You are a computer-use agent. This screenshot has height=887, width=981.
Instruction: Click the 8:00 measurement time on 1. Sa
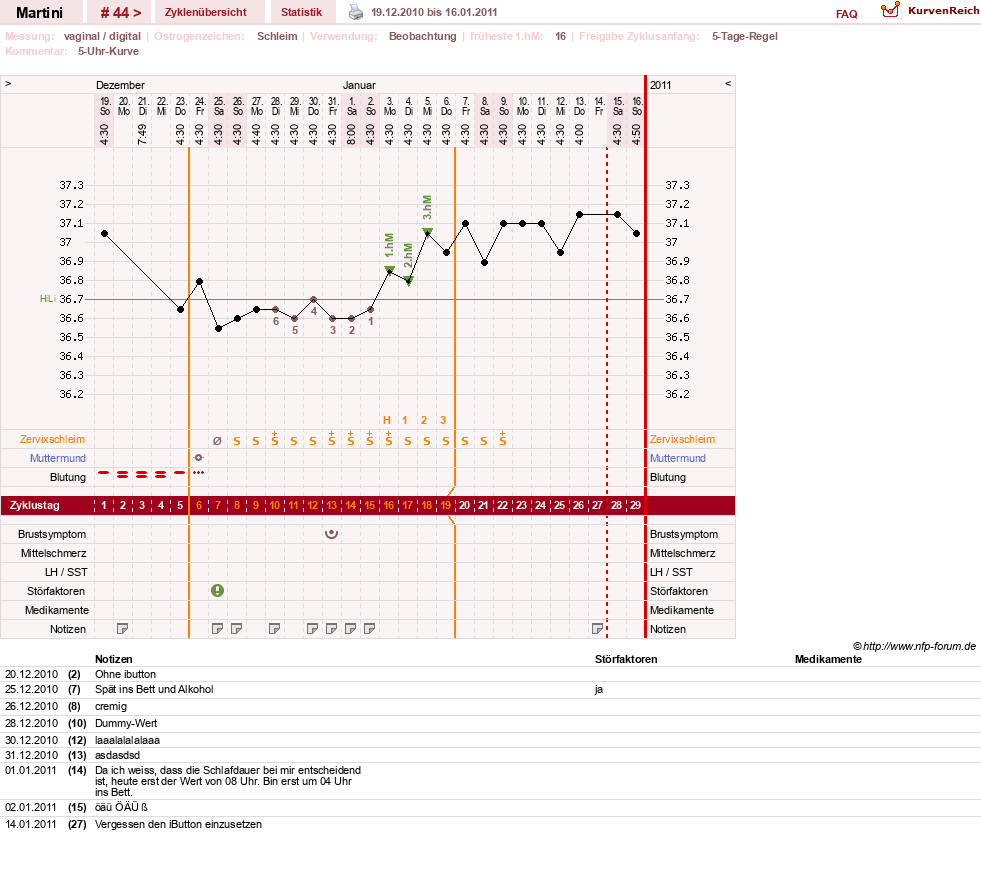[x=352, y=134]
